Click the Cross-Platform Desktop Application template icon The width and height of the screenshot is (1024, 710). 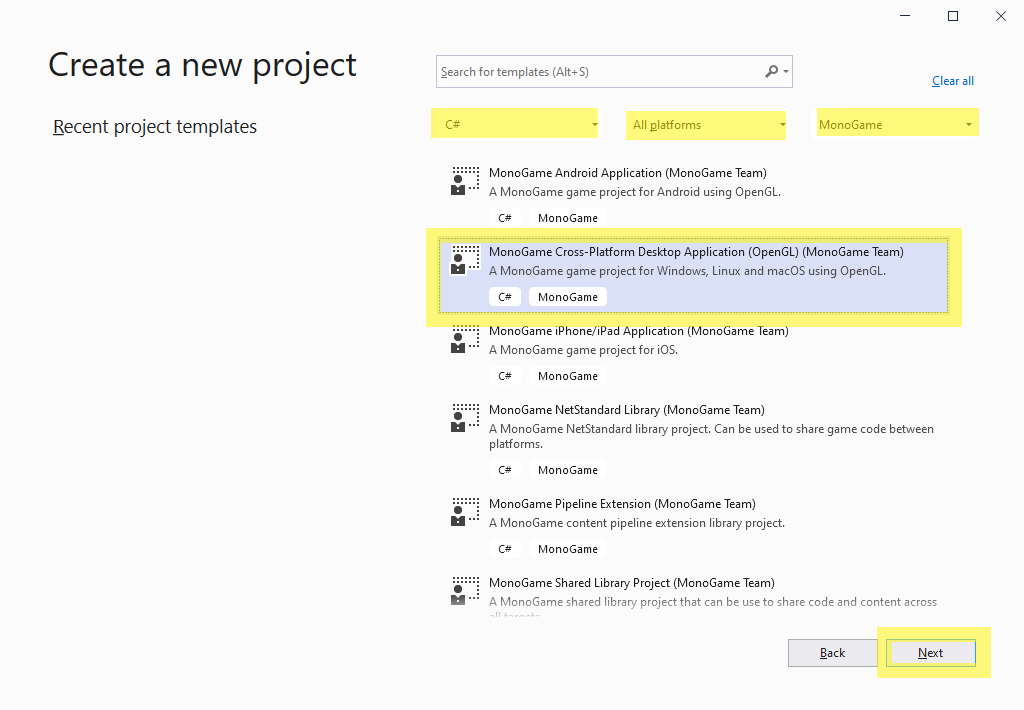pos(464,260)
